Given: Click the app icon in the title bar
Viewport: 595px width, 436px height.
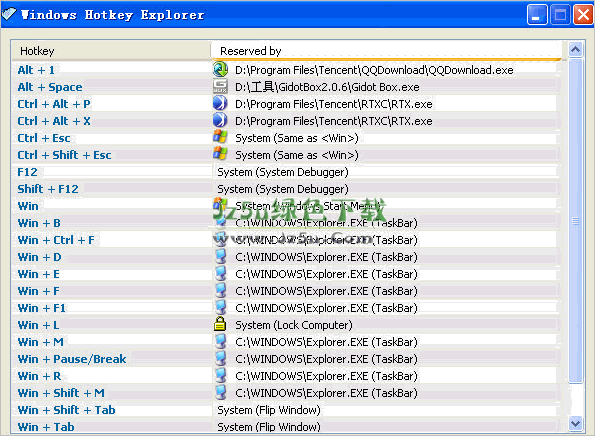Looking at the screenshot, I should [9, 14].
